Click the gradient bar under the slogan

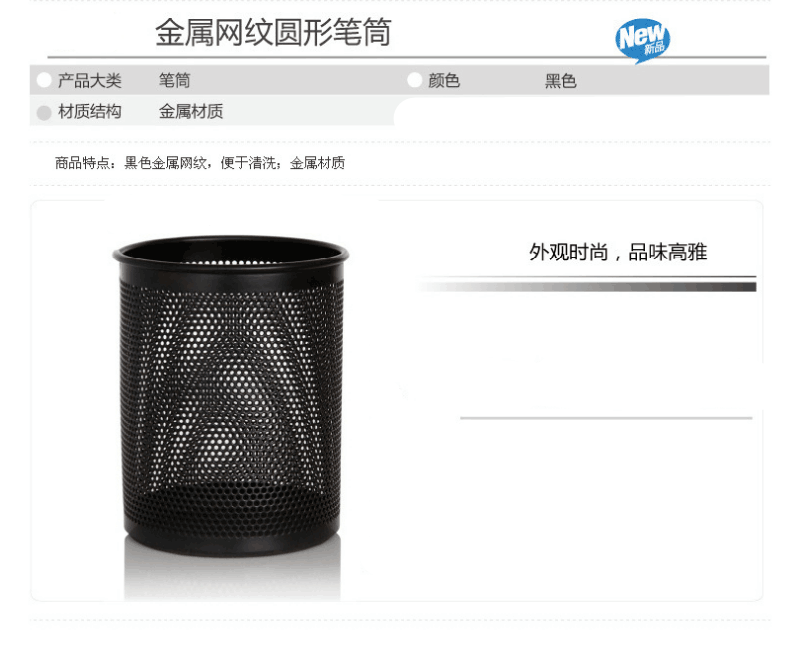tap(586, 287)
